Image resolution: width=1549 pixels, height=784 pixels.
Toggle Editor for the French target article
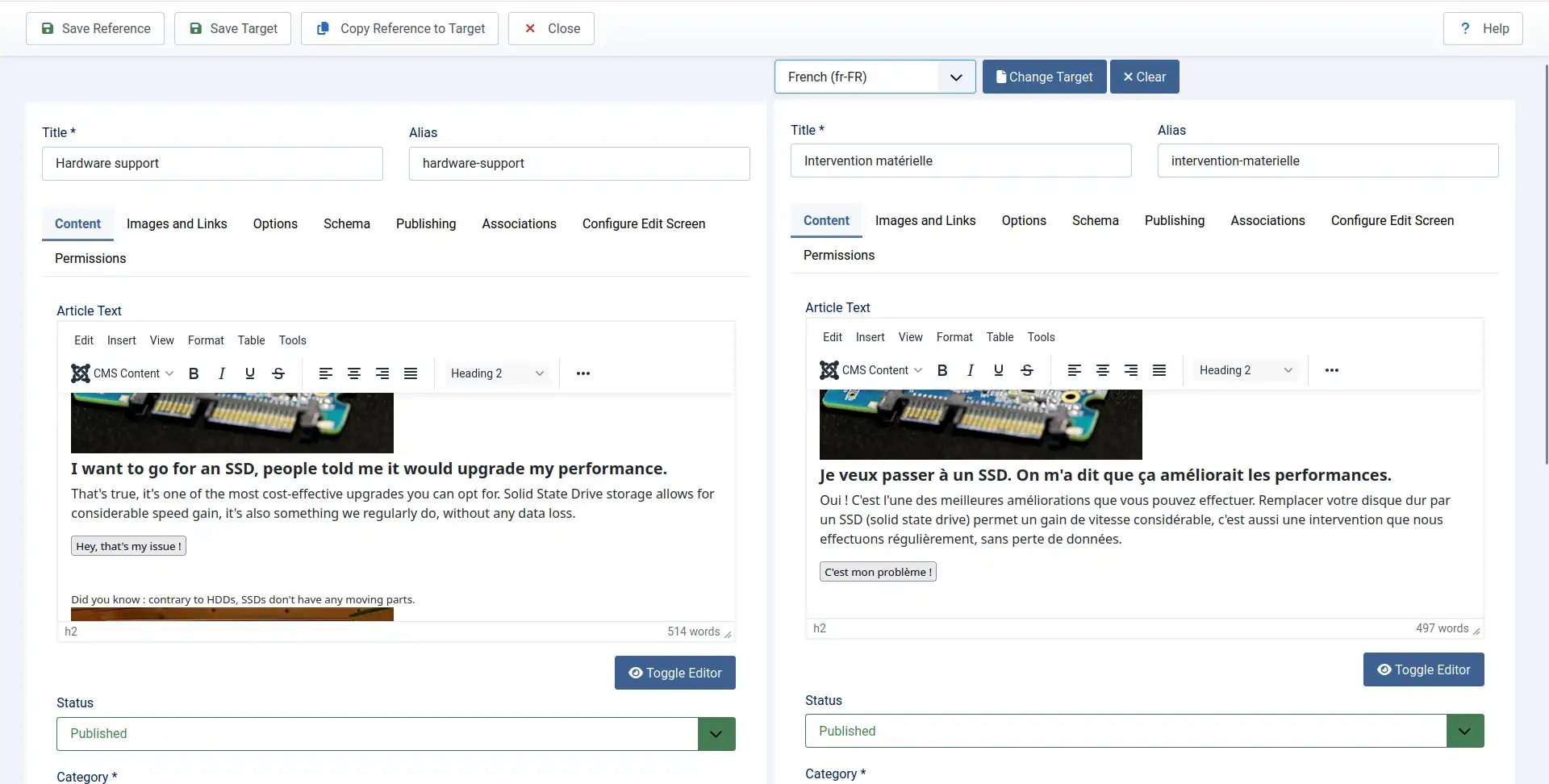click(x=1423, y=669)
